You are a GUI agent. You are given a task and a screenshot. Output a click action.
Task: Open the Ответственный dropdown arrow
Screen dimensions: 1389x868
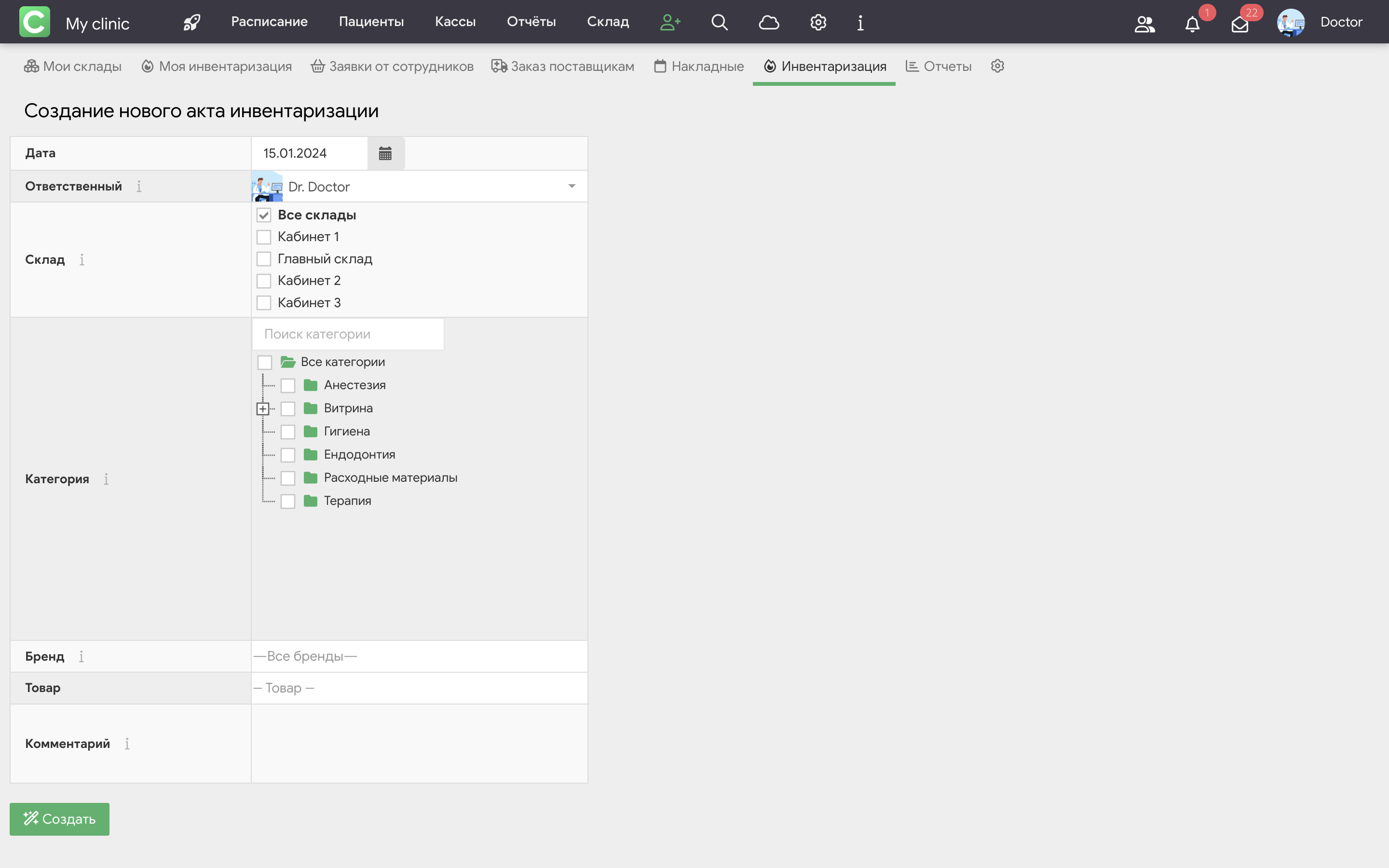572,186
